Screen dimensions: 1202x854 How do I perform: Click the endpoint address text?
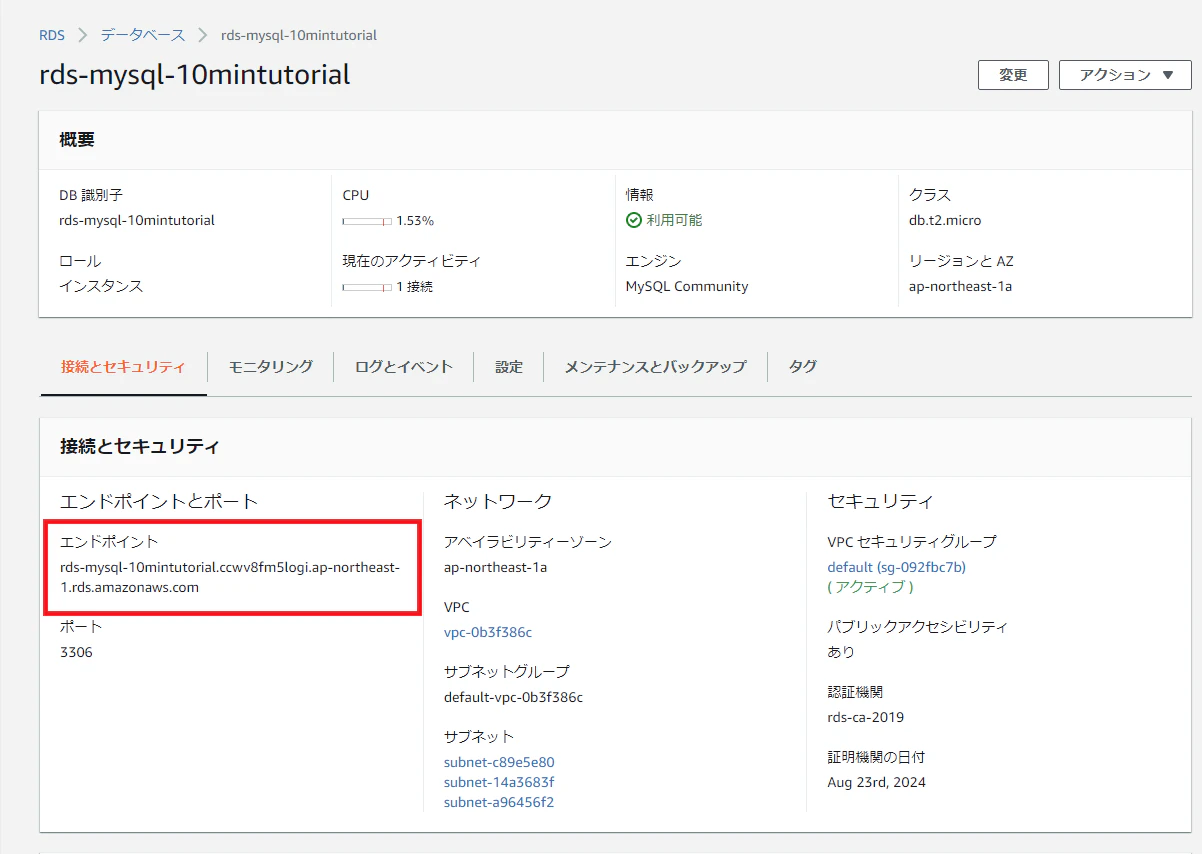click(230, 577)
